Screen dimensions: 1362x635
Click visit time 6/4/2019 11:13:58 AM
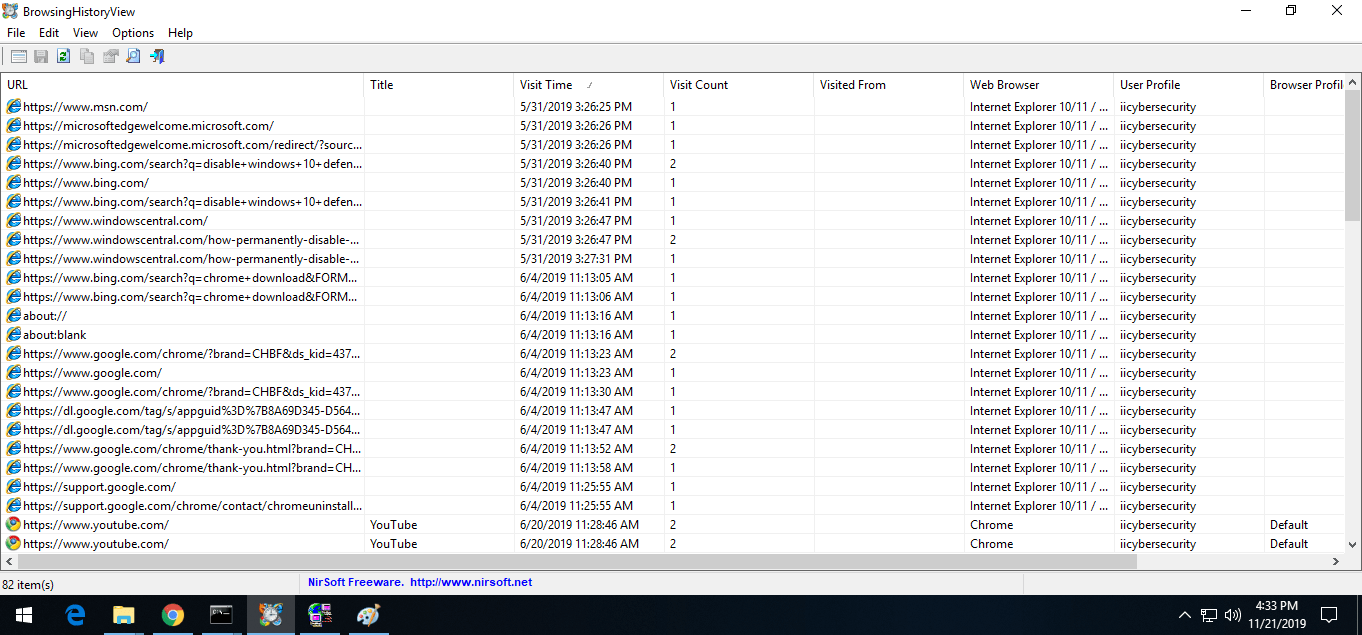pos(576,468)
